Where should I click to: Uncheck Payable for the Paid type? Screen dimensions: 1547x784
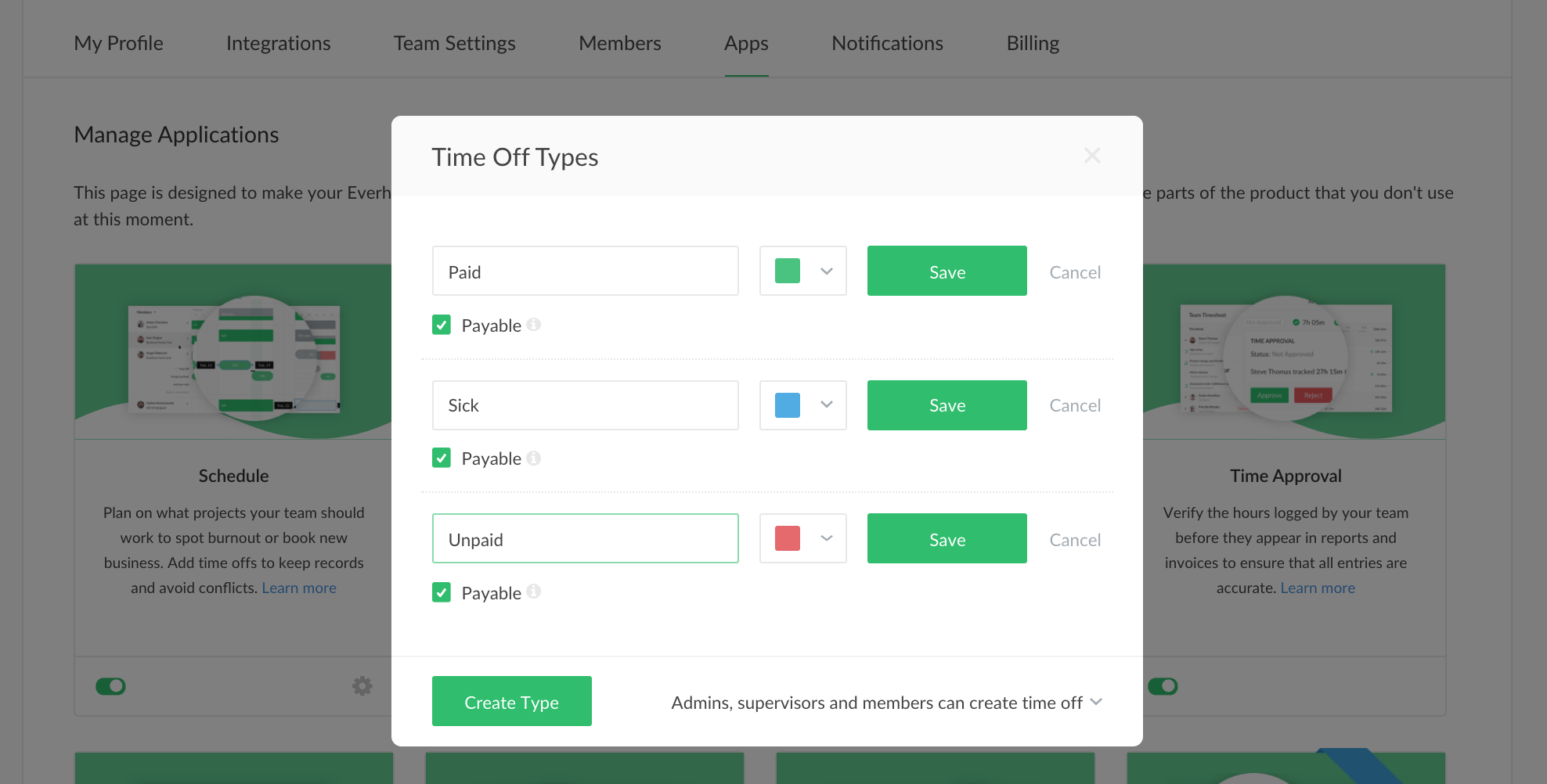pyautogui.click(x=442, y=325)
